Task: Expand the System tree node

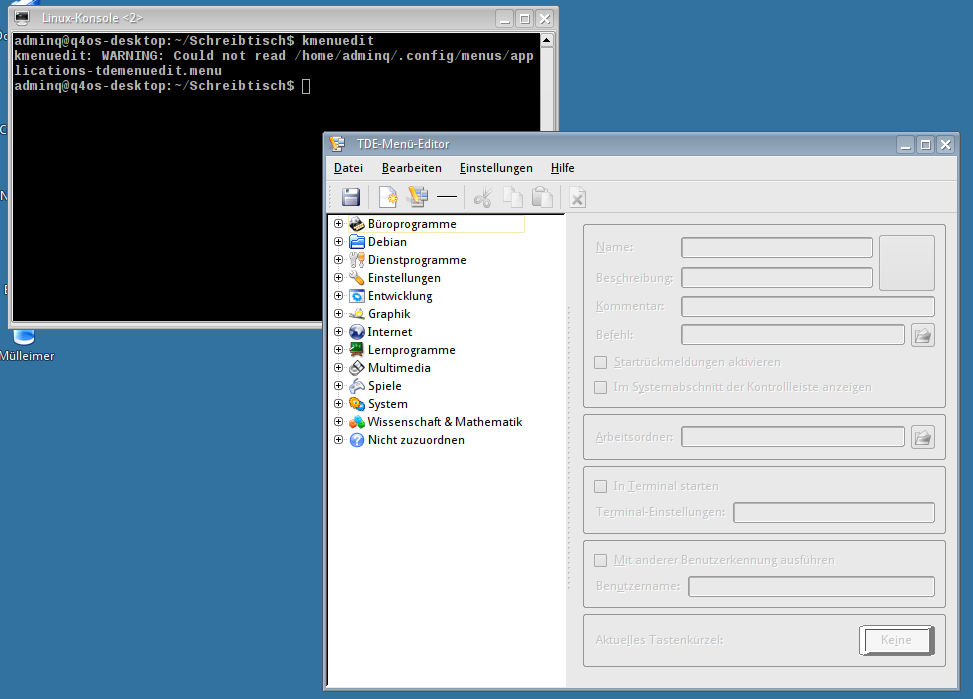Action: click(x=338, y=404)
